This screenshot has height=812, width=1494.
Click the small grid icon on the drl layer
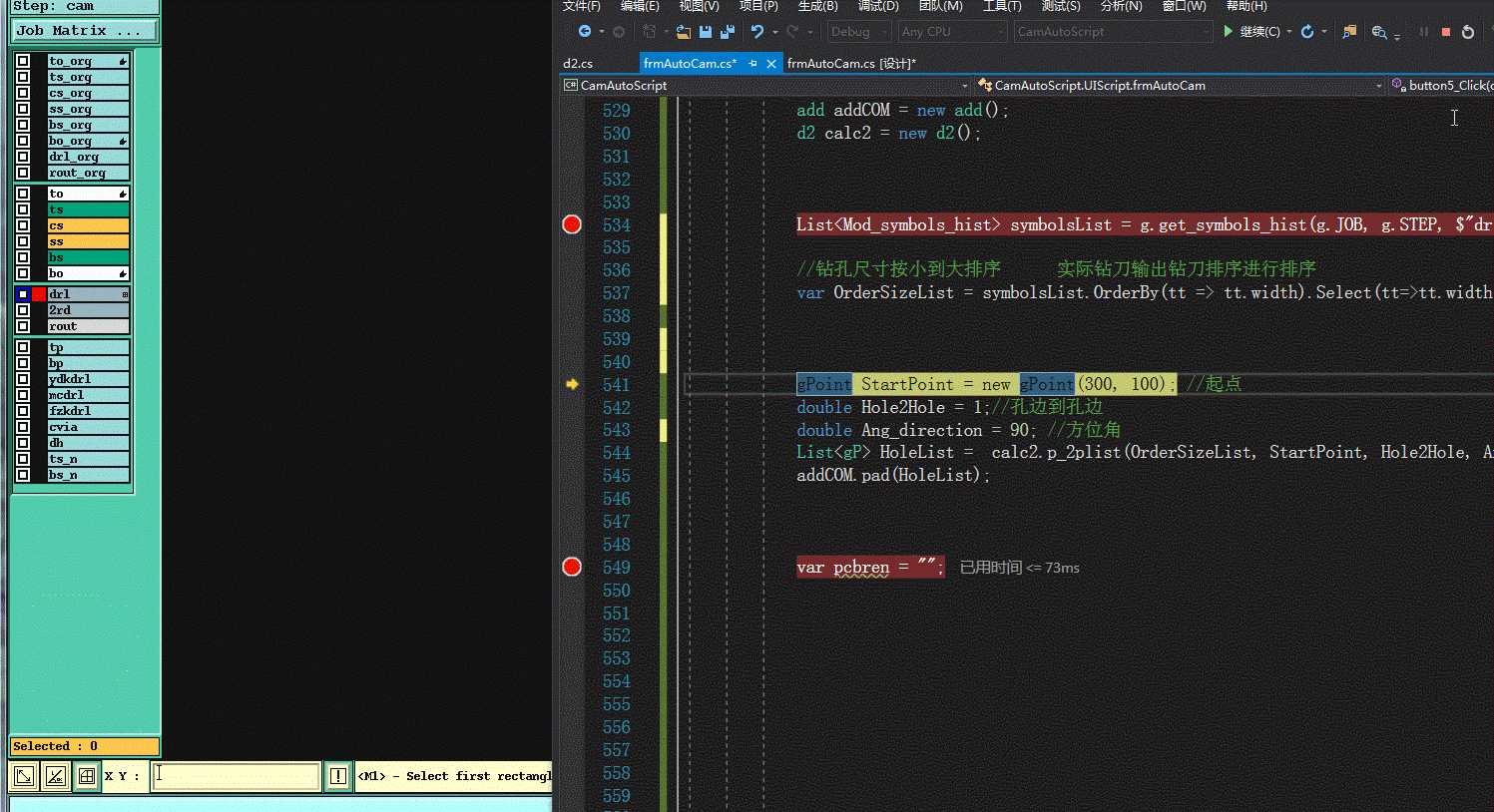(125, 294)
